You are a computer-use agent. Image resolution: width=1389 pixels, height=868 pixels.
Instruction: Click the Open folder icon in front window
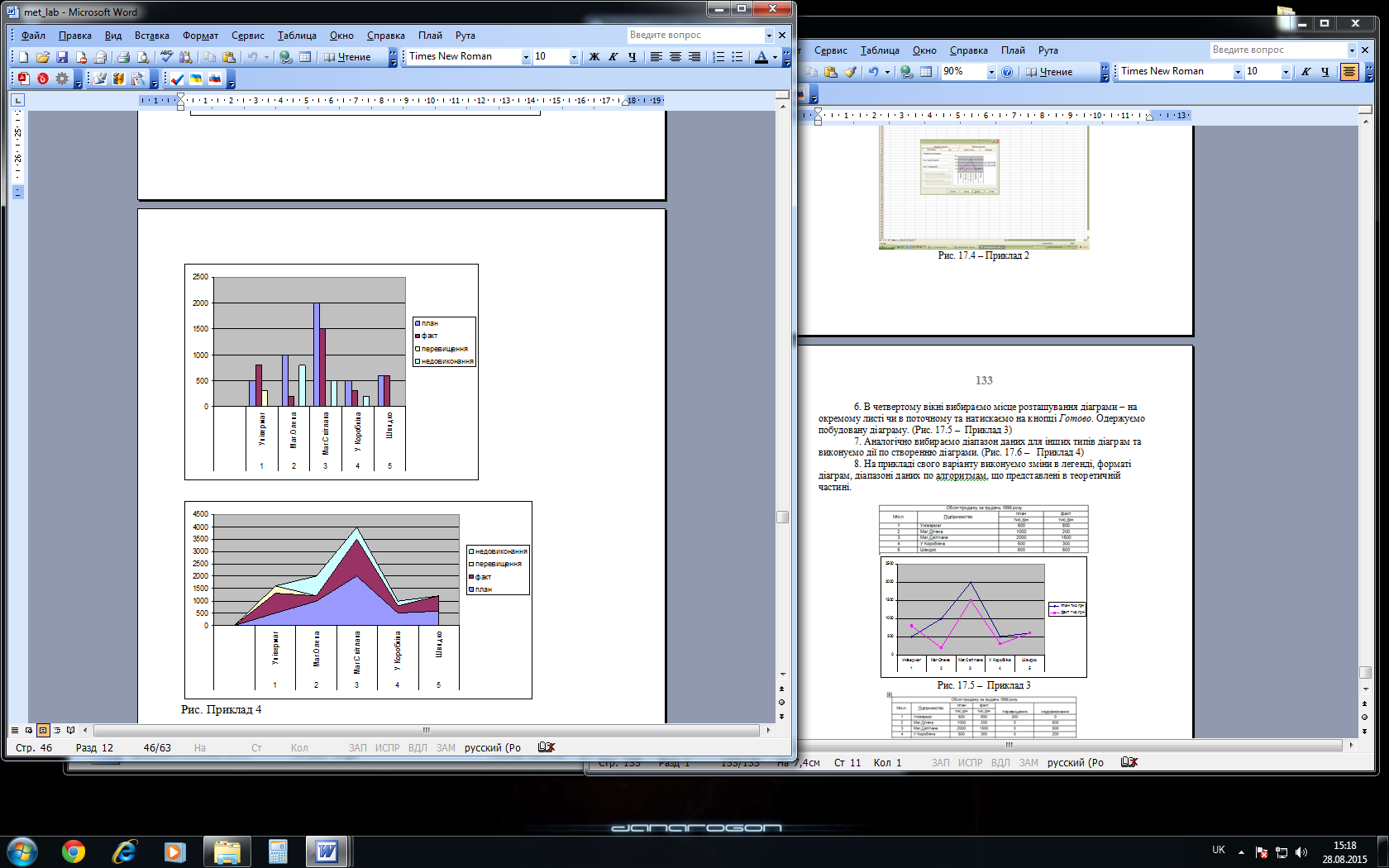[x=42, y=57]
